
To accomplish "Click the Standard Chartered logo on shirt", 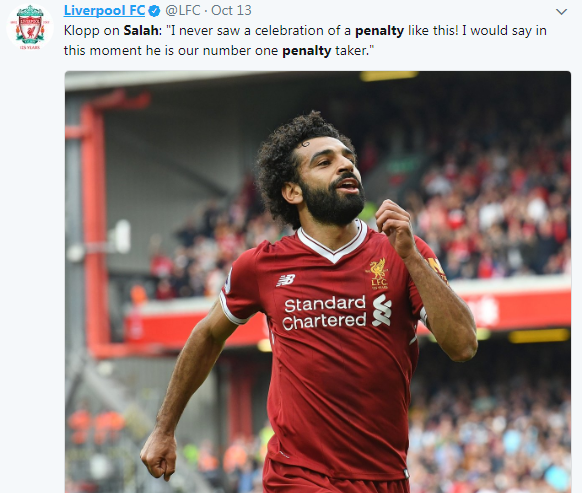I will [337, 313].
